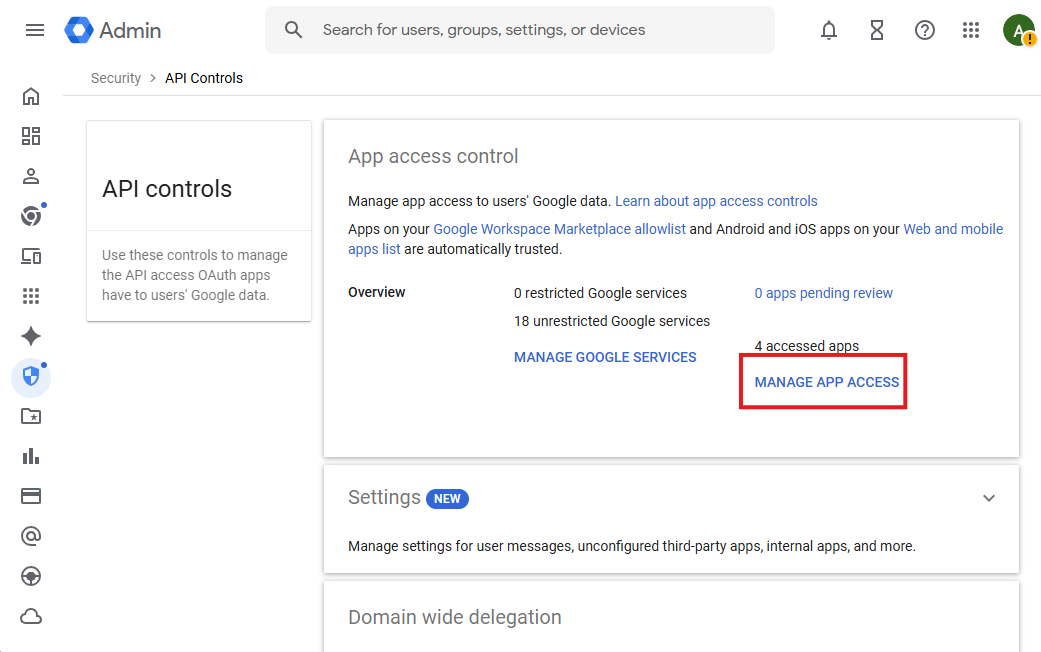Open the Billing card sidebar icon
1041x652 pixels.
31,497
